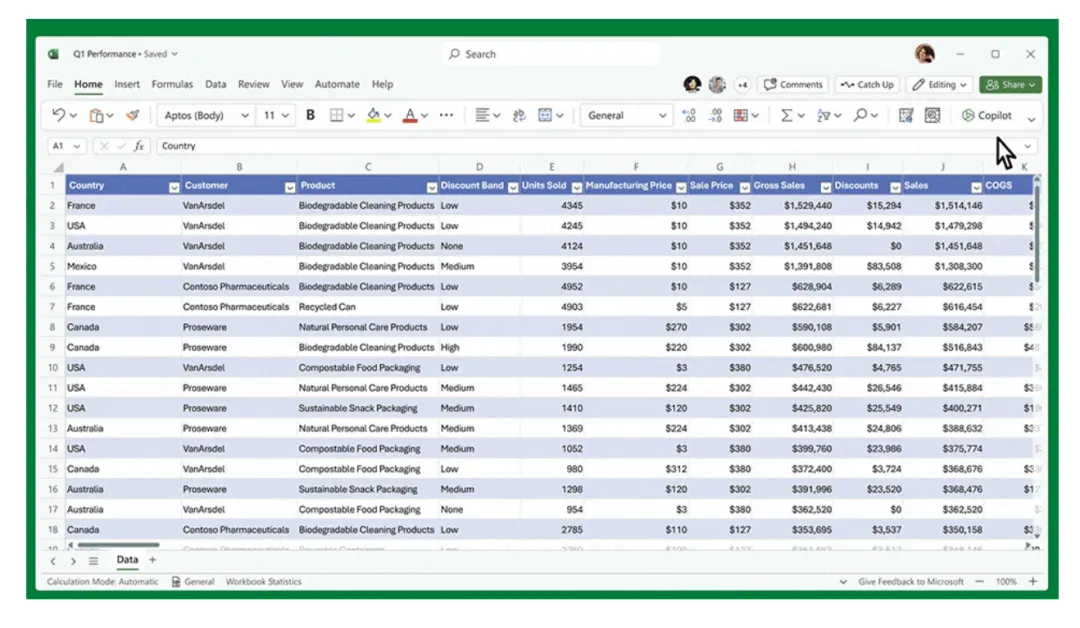Image resolution: width=1080 pixels, height=628 pixels.
Task: Click the Find magnifier icon
Action: pyautogui.click(x=862, y=115)
